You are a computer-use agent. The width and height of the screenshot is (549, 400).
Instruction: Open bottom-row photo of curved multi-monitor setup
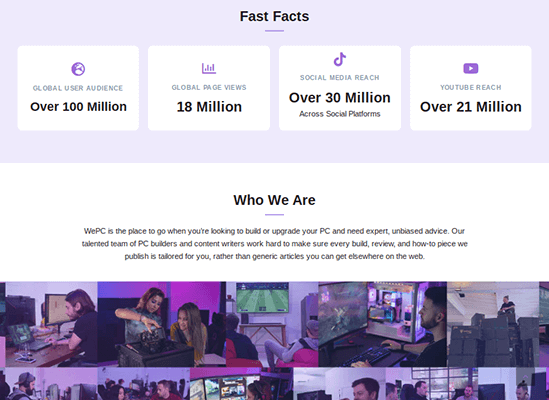point(242,384)
